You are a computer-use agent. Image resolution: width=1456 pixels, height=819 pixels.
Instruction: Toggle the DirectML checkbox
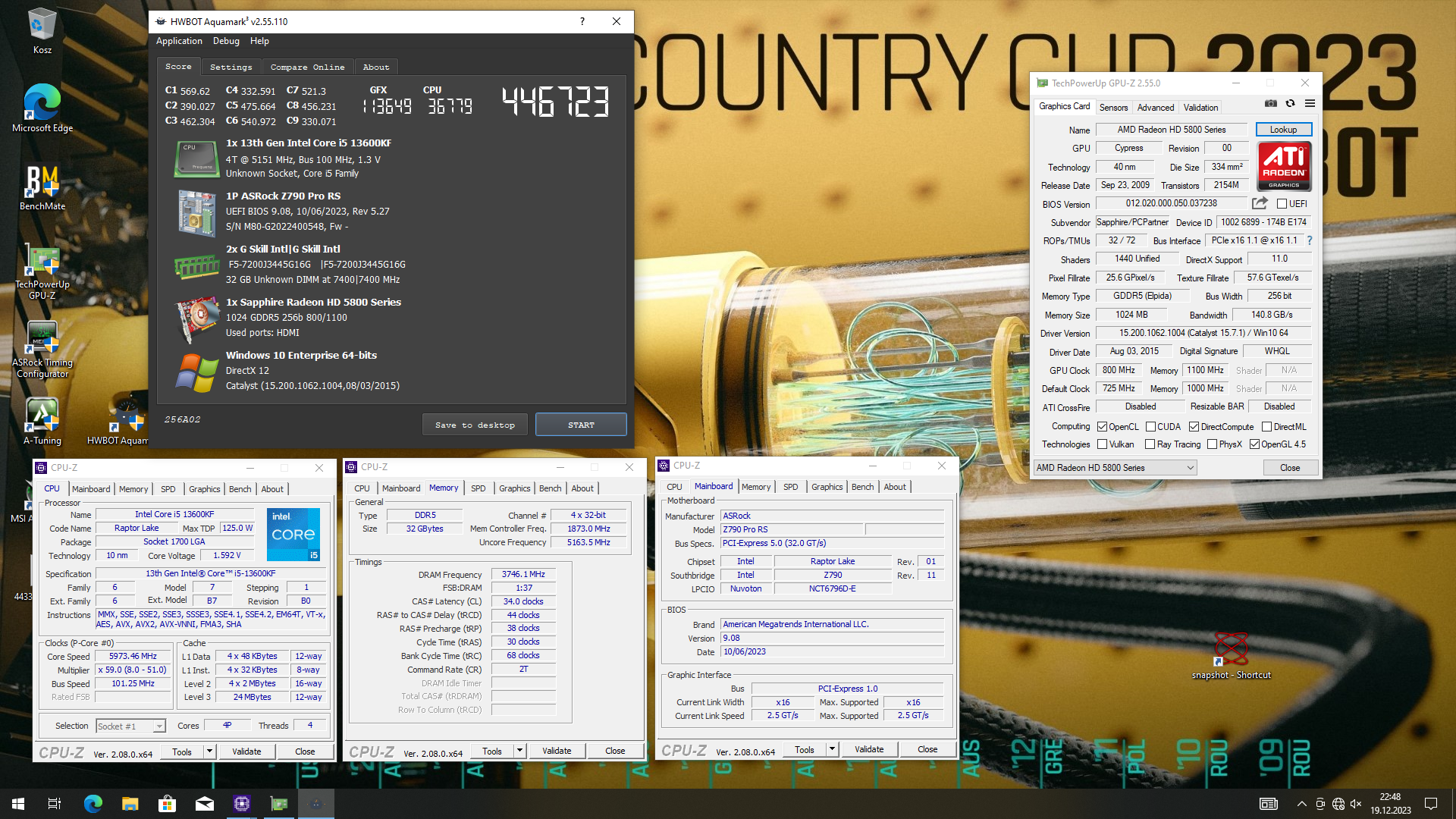1266,427
